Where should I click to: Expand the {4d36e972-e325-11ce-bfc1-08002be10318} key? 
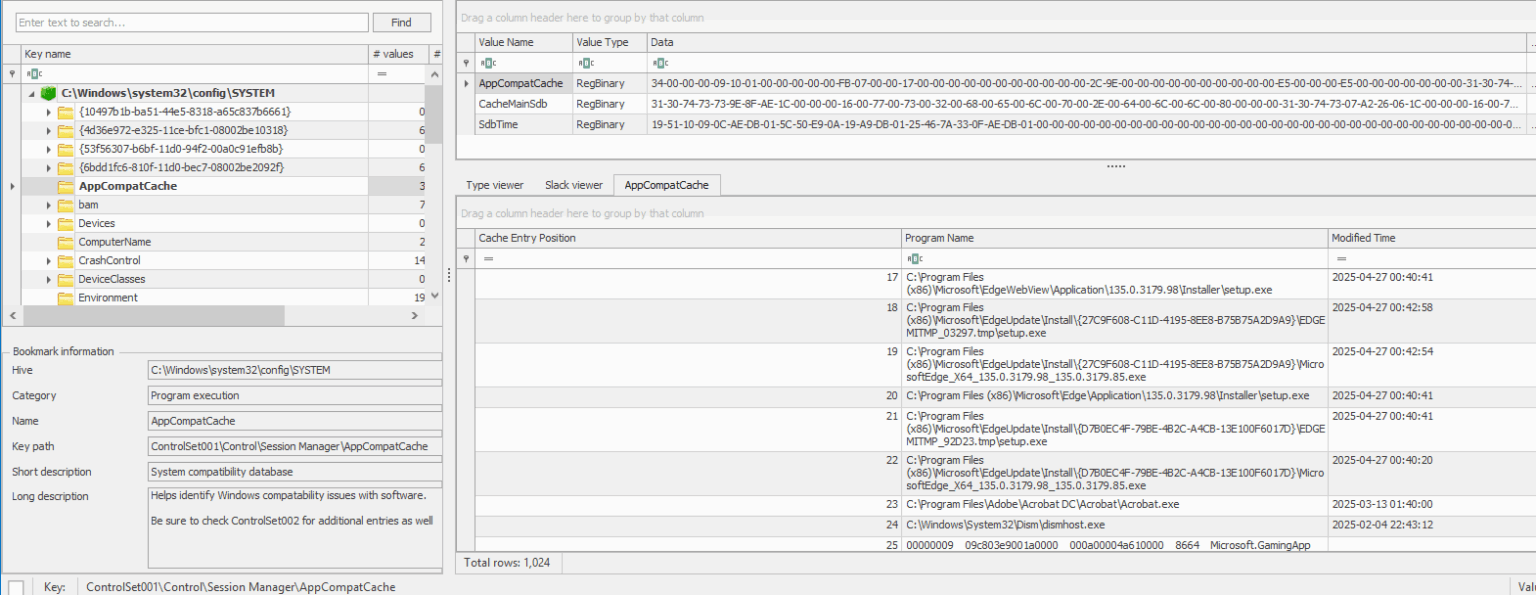pyautogui.click(x=48, y=129)
